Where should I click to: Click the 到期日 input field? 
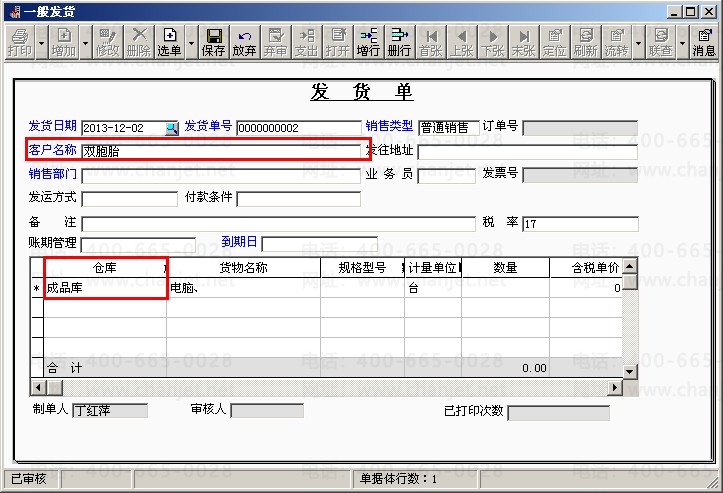coord(320,244)
